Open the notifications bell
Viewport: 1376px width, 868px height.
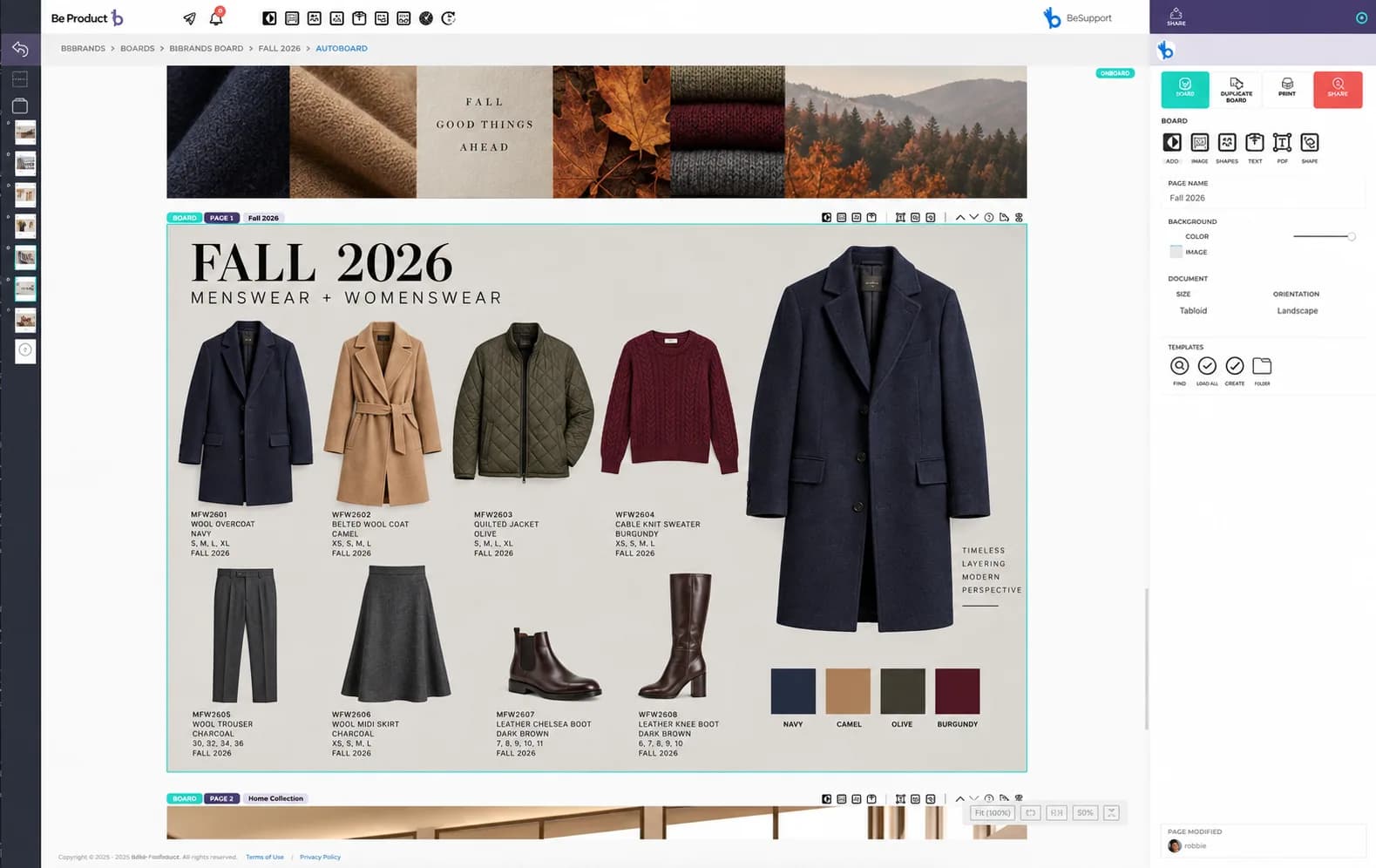tap(216, 18)
